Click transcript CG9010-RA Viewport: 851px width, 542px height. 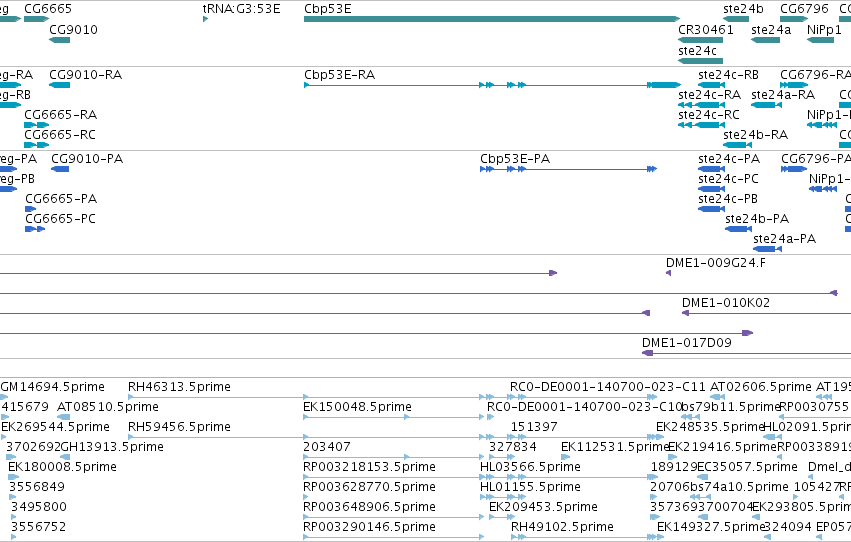[x=60, y=85]
